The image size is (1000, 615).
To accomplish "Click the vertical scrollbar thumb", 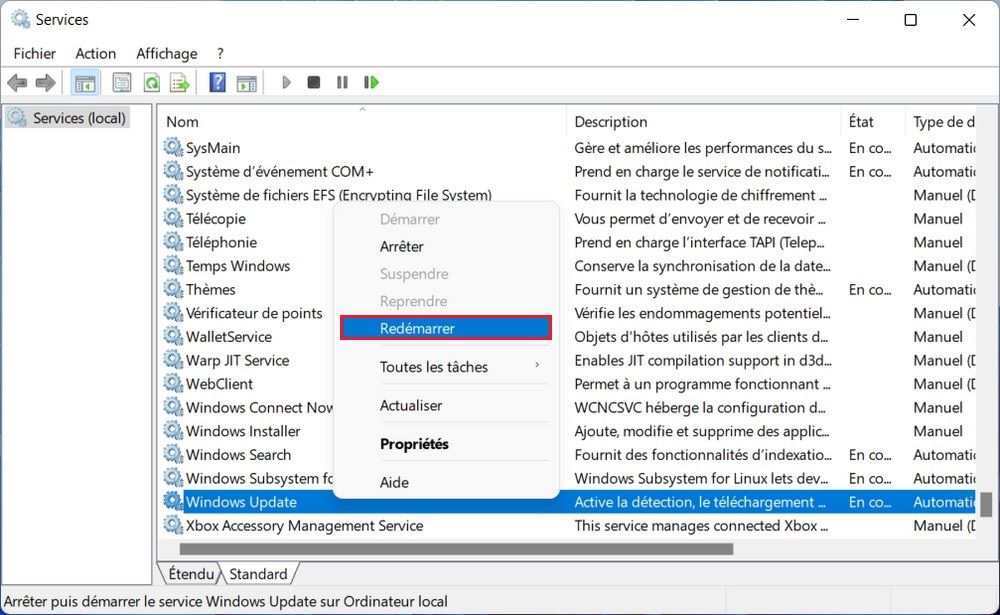I will coord(986,503).
